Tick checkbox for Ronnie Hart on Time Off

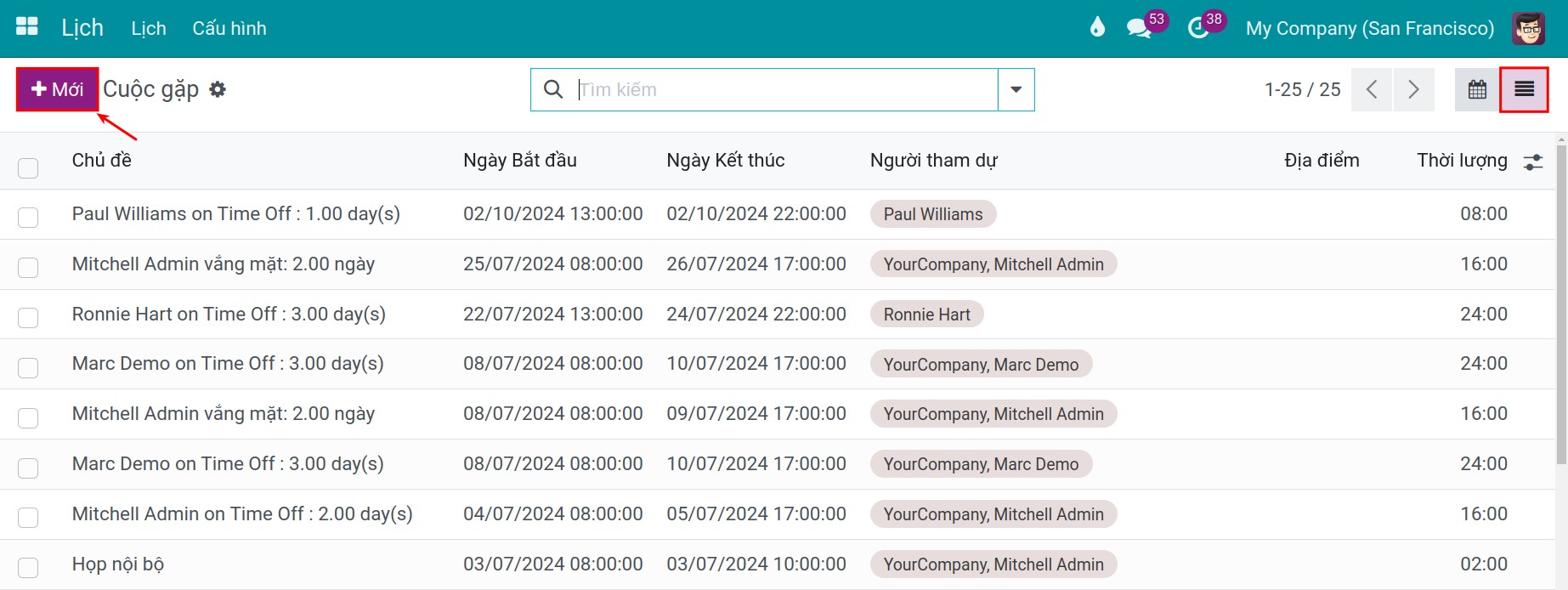coord(28,318)
